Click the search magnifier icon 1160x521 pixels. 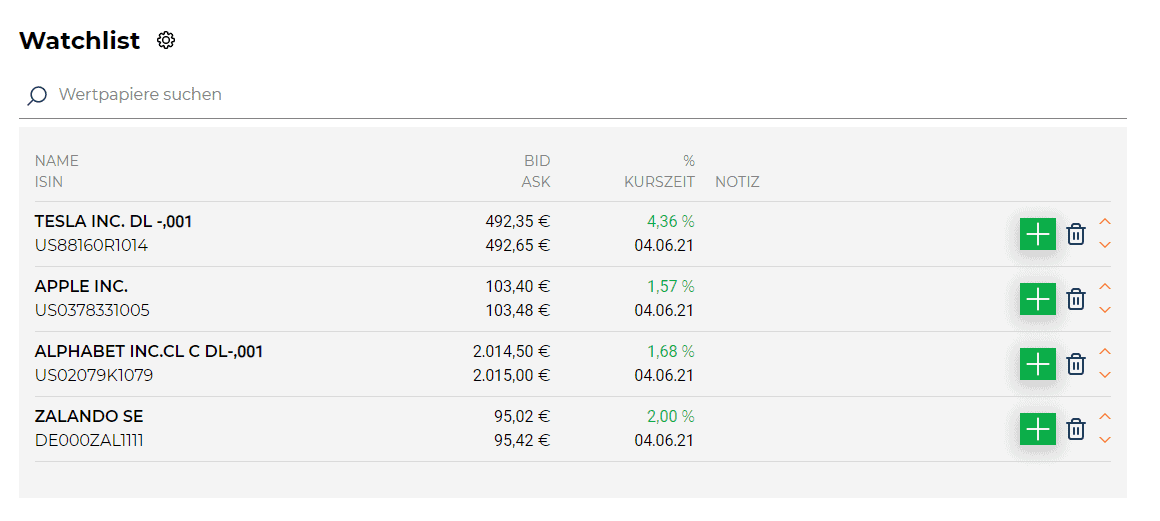[x=37, y=95]
